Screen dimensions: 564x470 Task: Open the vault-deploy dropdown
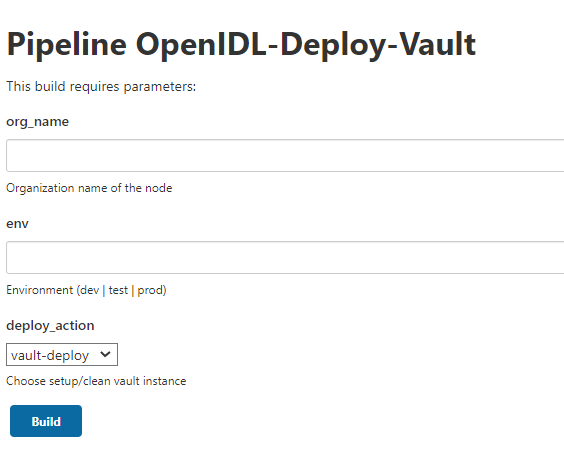point(62,355)
